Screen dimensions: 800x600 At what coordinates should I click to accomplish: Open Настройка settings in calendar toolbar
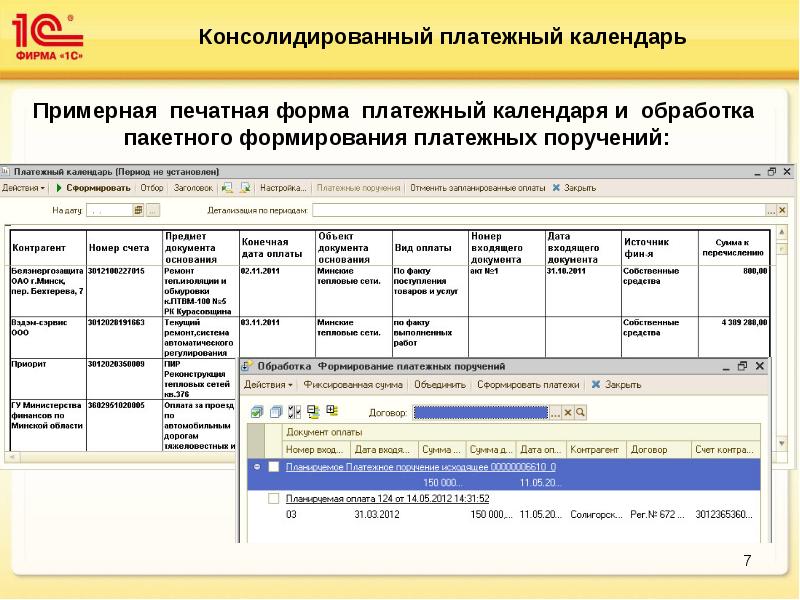[283, 187]
